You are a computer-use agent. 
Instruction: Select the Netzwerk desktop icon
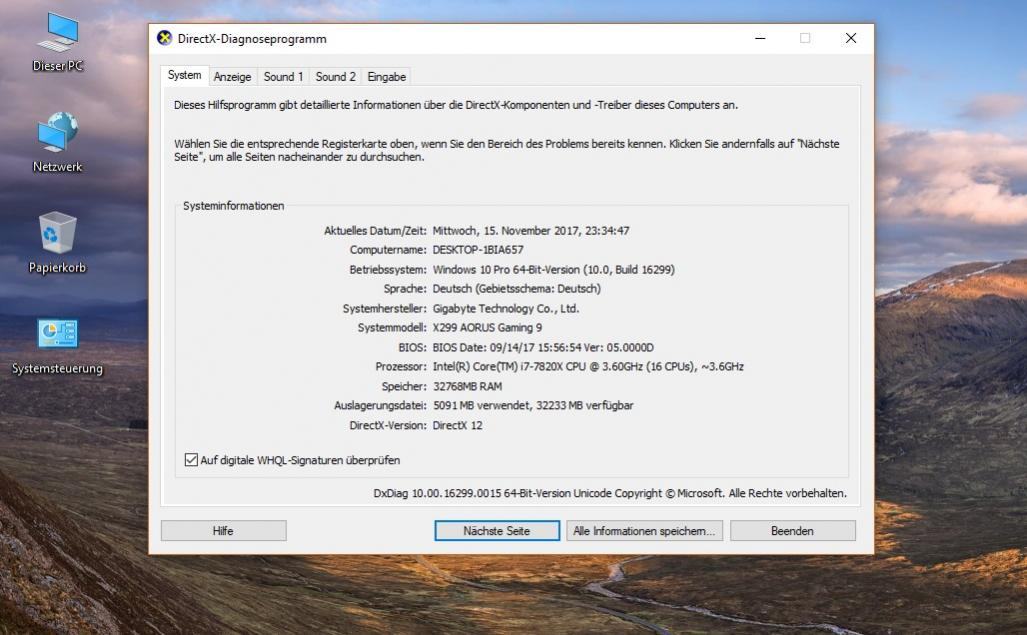pos(58,143)
